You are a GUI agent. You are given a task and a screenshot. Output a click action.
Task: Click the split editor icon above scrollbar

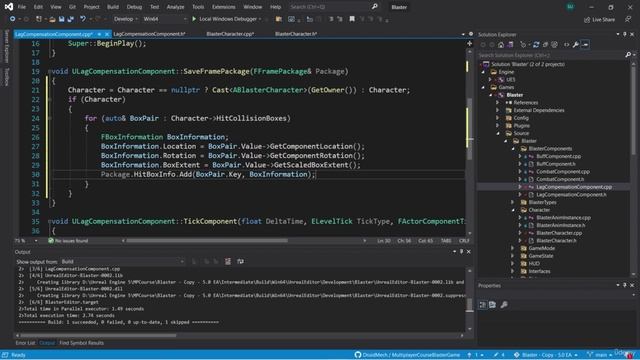click(x=469, y=43)
